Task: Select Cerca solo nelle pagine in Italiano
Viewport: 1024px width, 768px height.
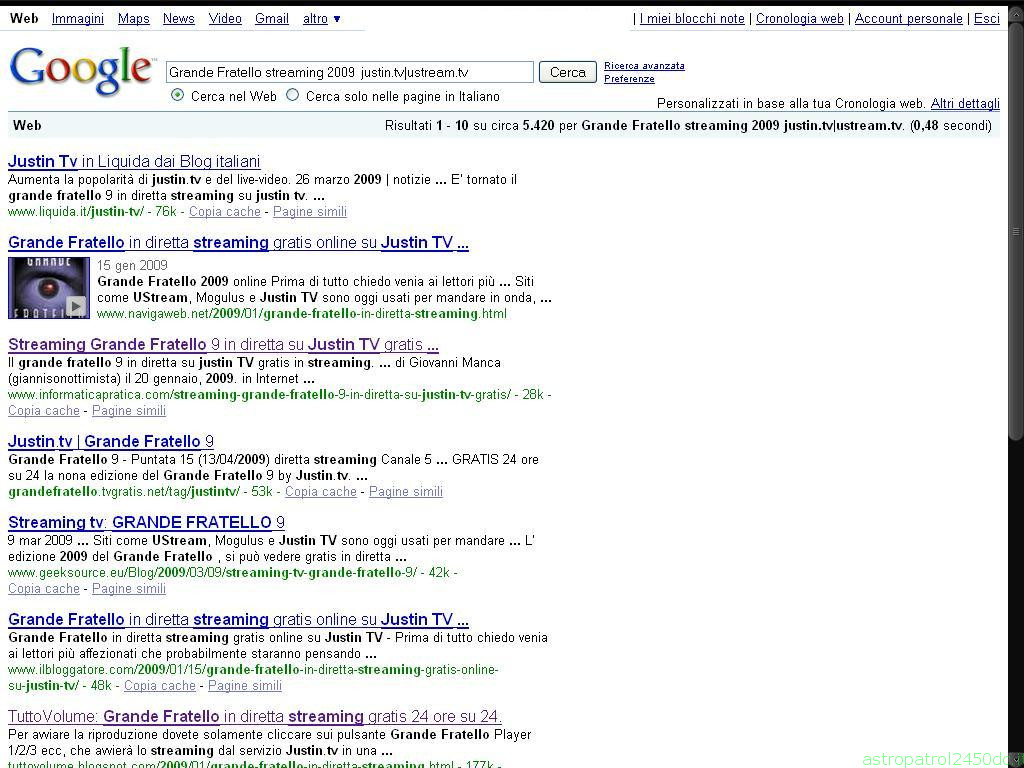Action: (x=293, y=95)
